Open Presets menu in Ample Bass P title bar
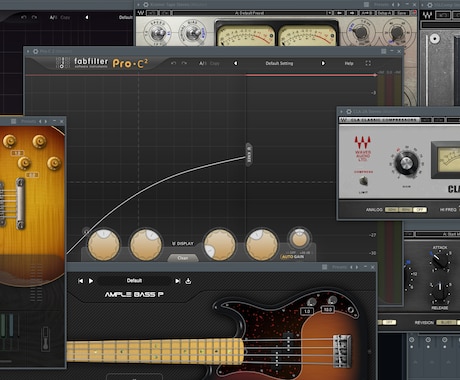Image resolution: width=460 pixels, height=380 pixels. click(339, 267)
